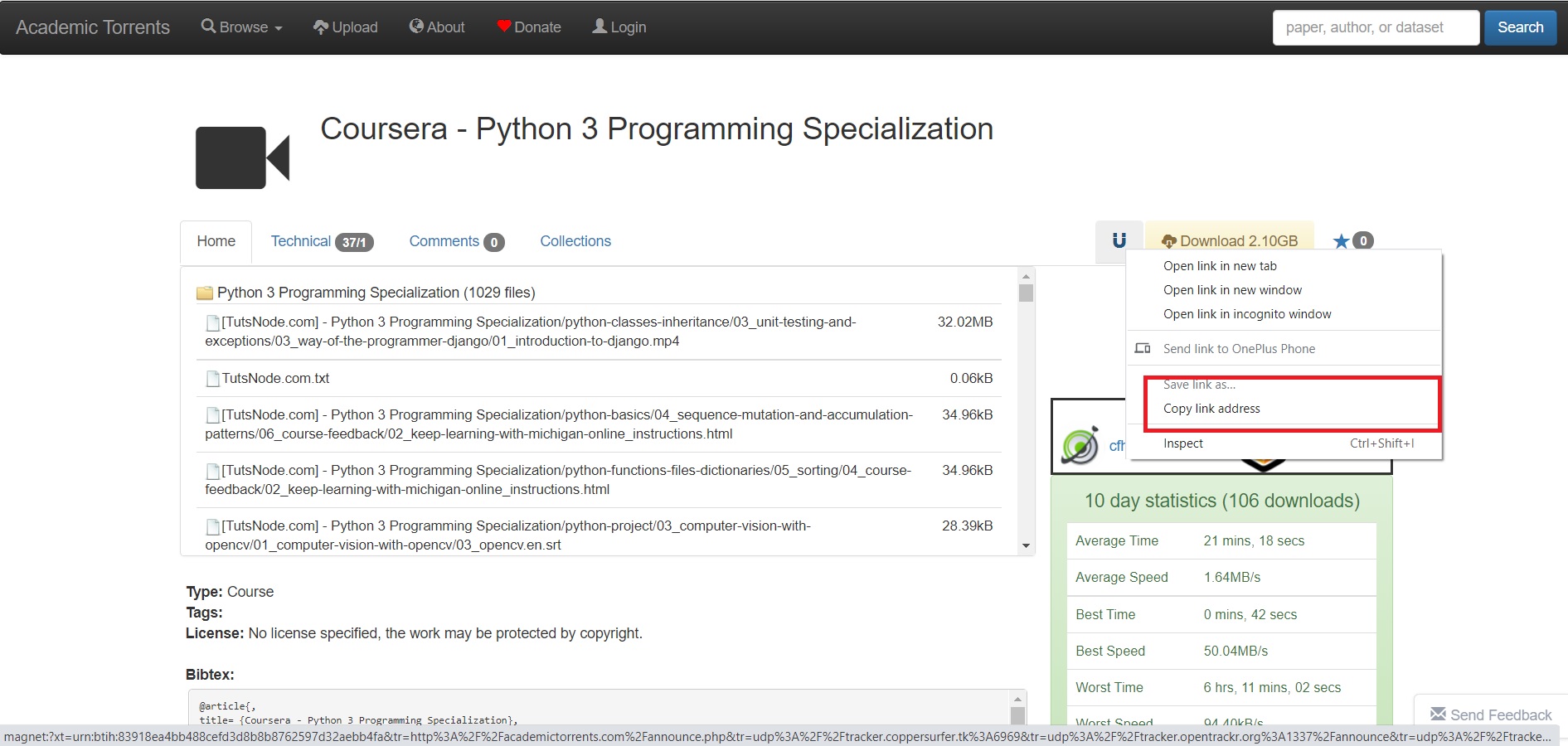1568x746 pixels.
Task: Click the file icon next to TutsNode.com.txt
Action: [213, 379]
